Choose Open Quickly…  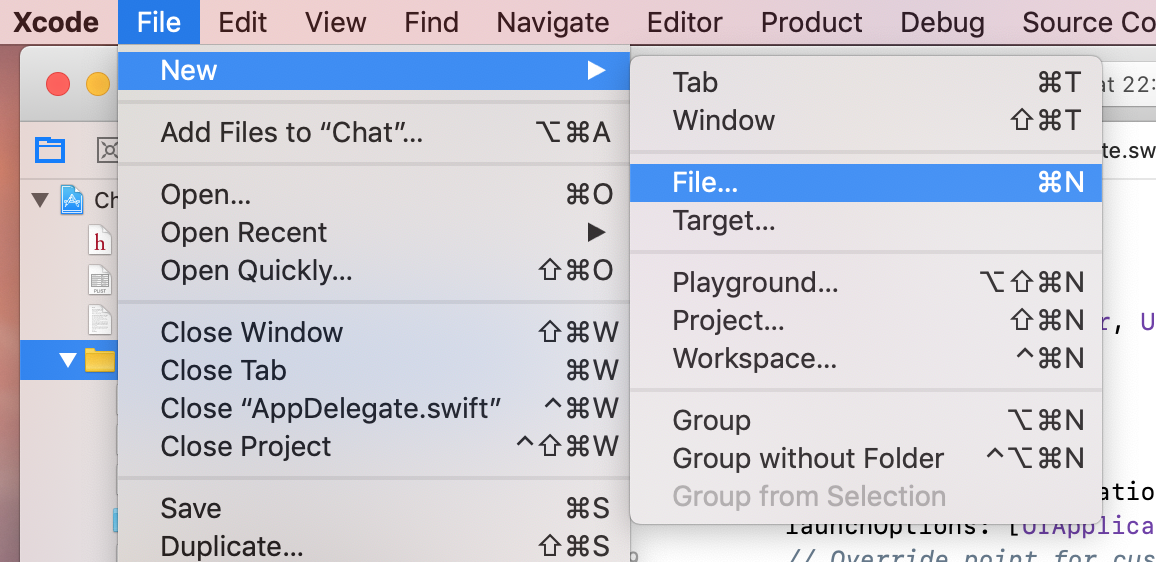pos(374,271)
